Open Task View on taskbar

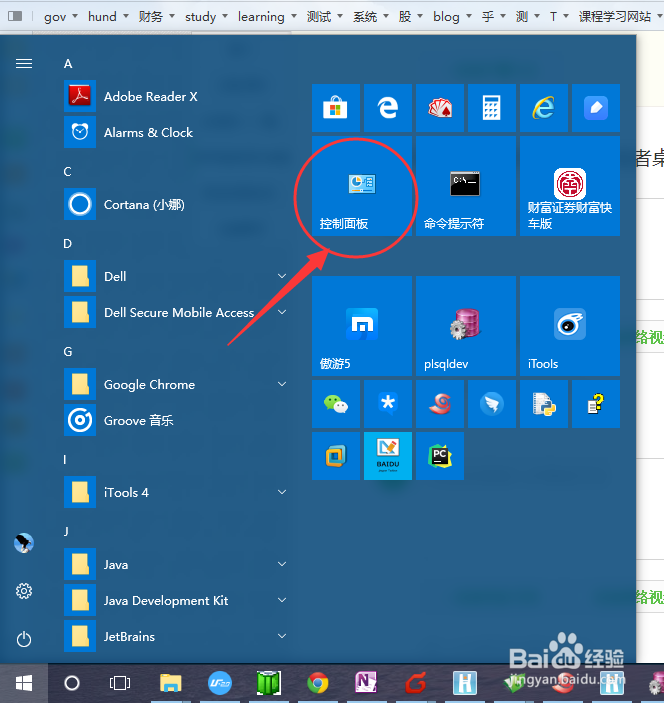pyautogui.click(x=120, y=683)
